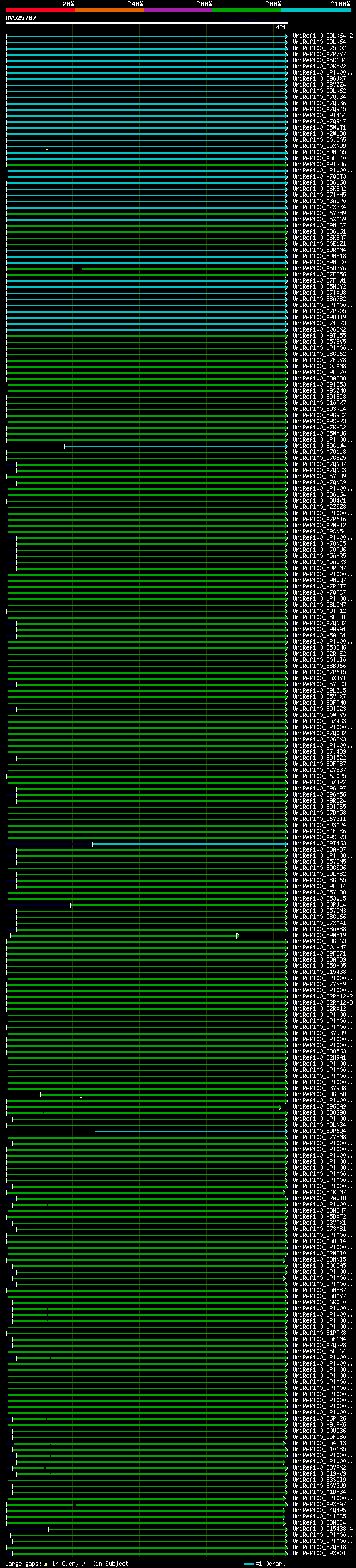Select hit label UniRef100_A2WL88

319,134
